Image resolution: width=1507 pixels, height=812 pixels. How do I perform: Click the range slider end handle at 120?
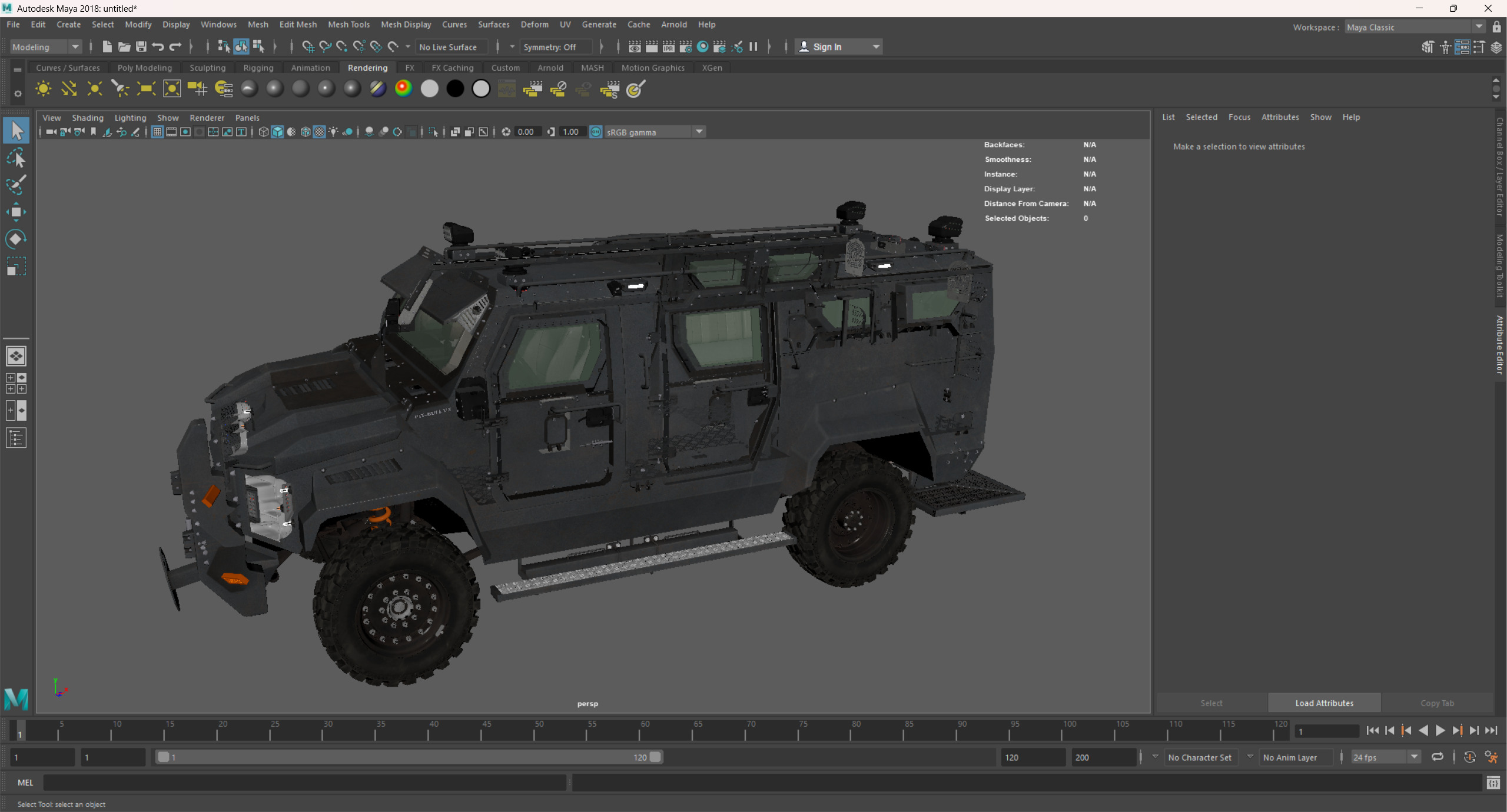click(655, 757)
